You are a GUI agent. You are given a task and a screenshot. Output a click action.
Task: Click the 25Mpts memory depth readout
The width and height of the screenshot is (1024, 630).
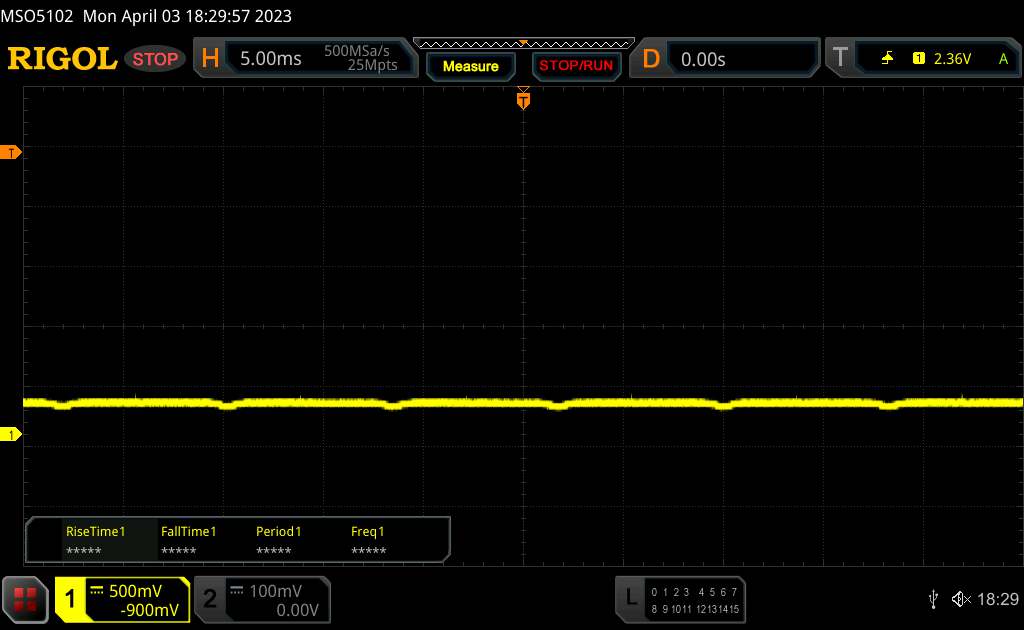coord(372,65)
